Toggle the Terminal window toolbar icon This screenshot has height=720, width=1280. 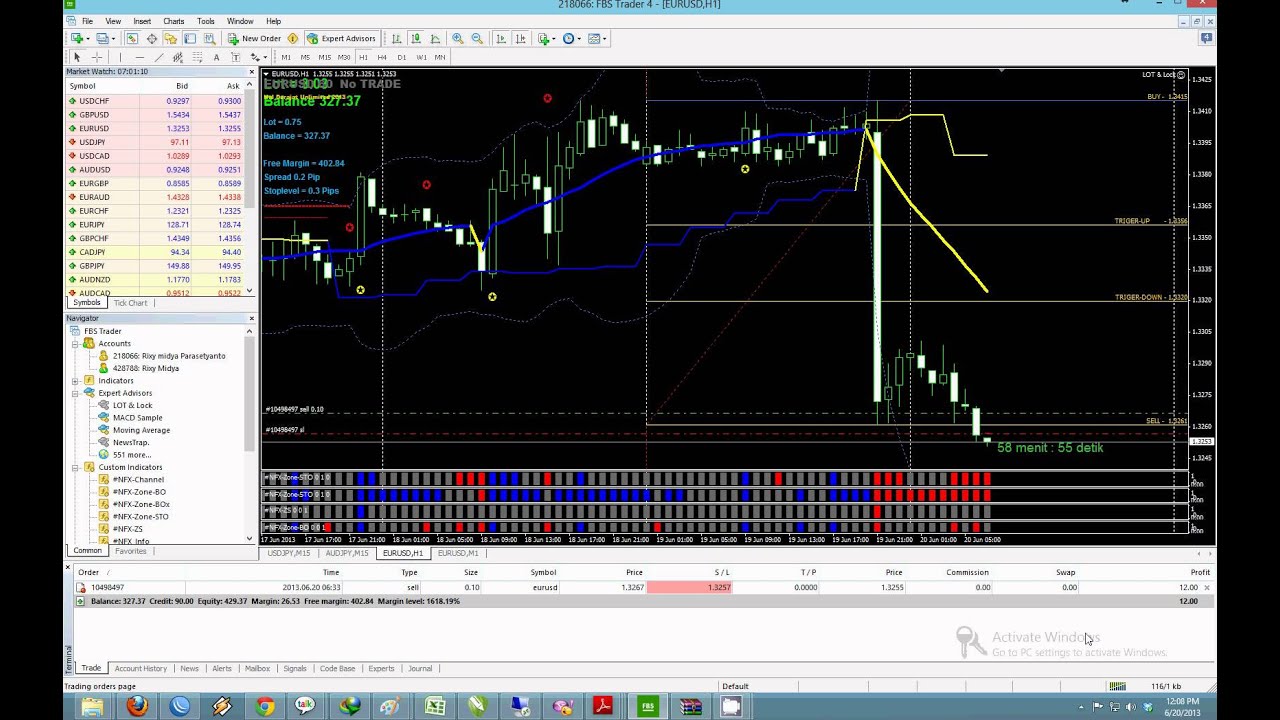click(190, 38)
